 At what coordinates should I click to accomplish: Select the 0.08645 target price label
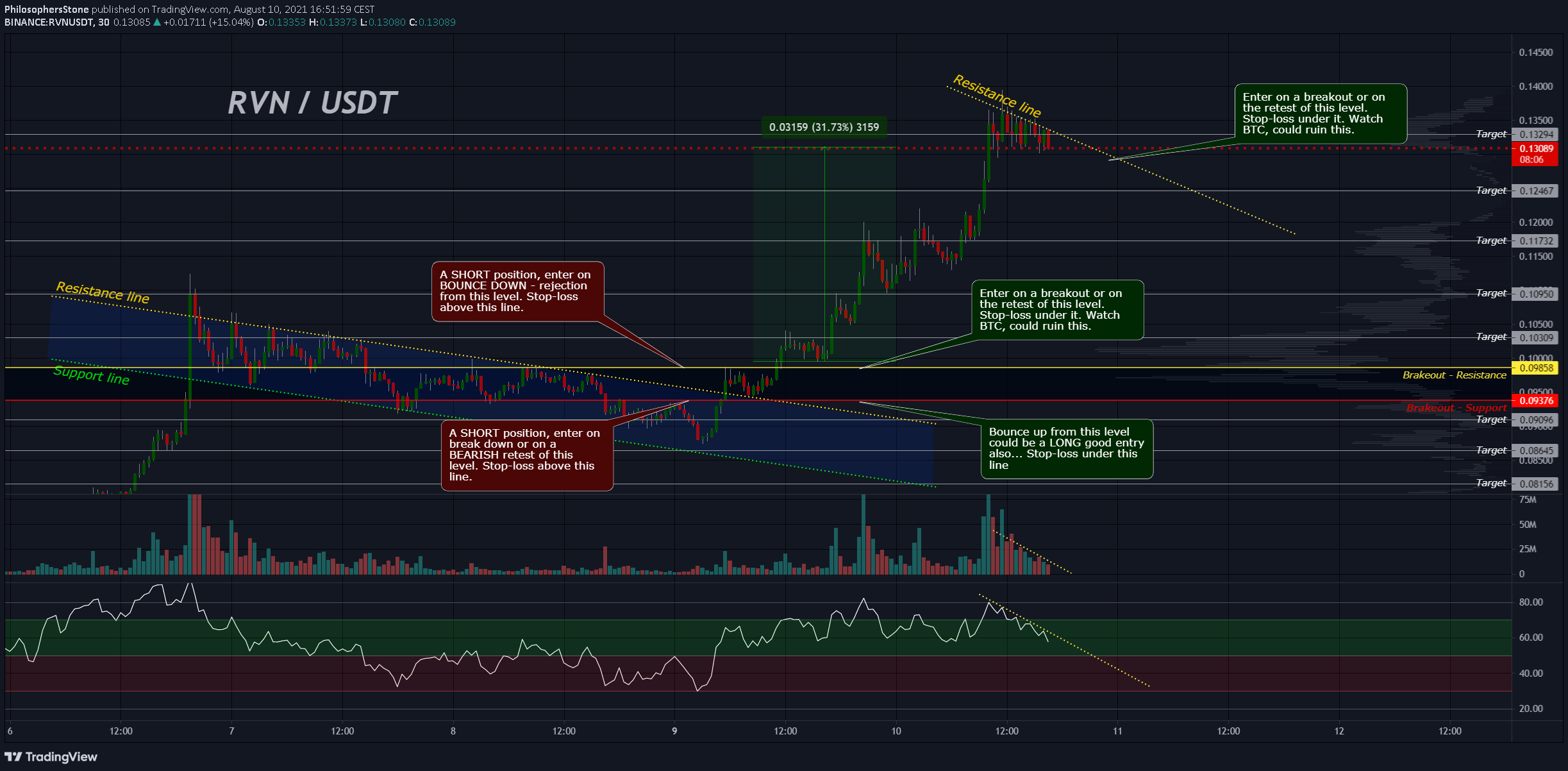[1535, 451]
